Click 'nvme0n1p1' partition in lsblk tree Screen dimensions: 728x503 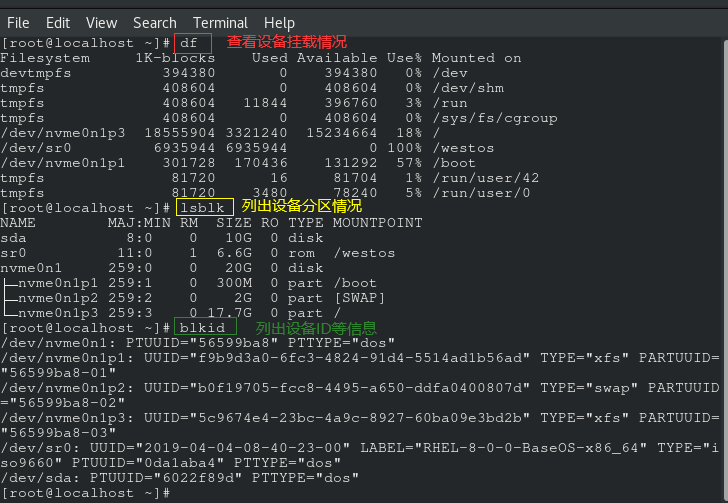pos(58,283)
